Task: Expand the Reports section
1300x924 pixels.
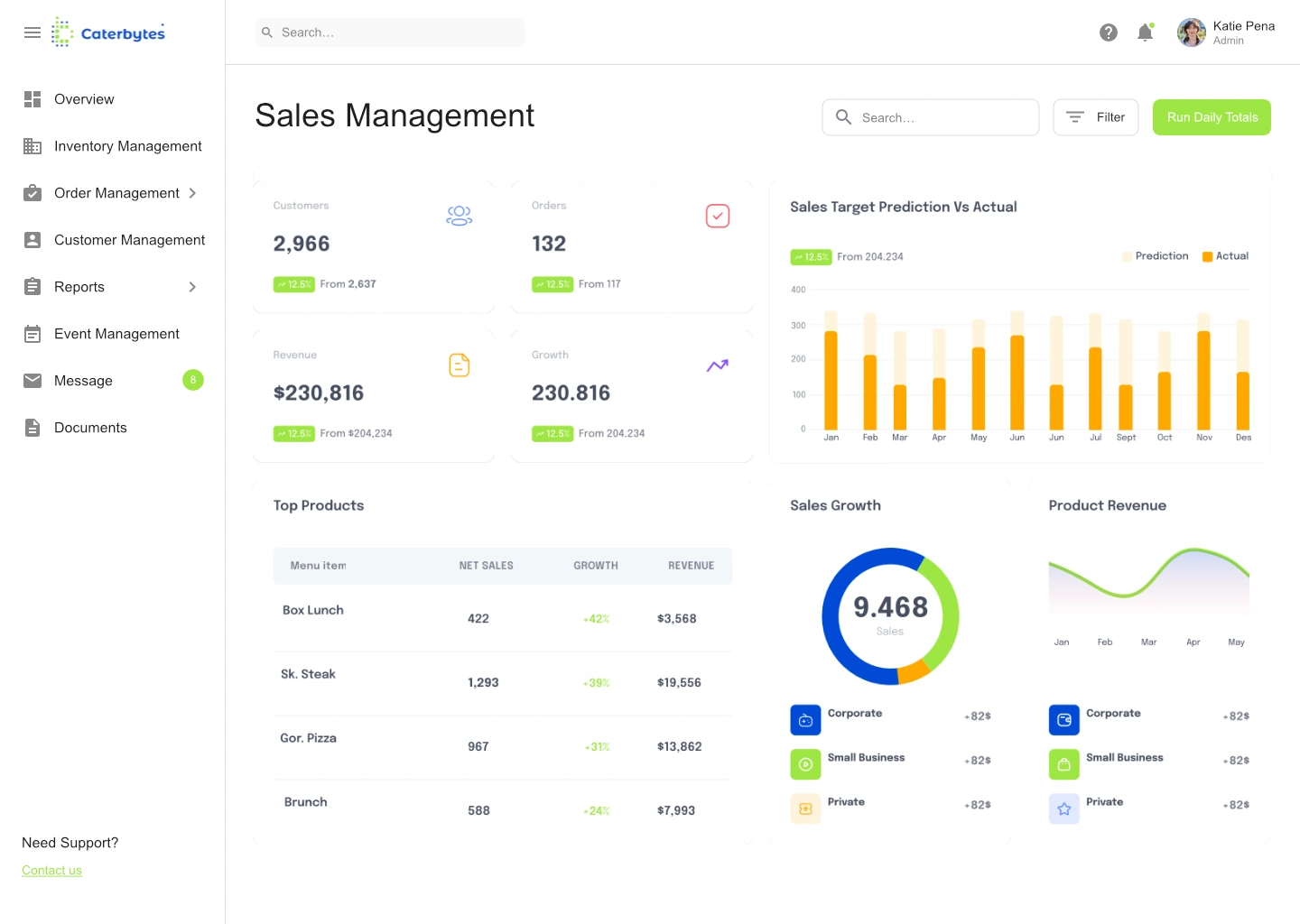Action: (191, 286)
